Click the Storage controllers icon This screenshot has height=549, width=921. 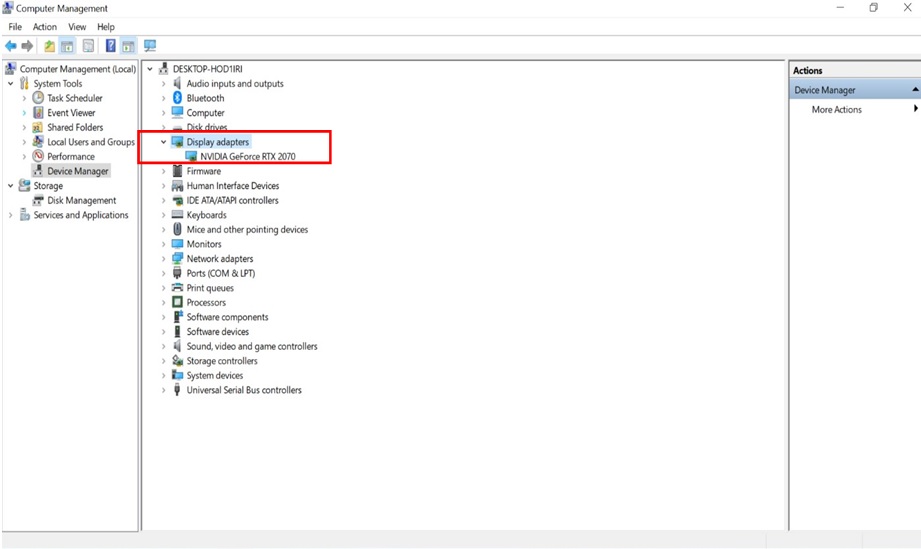tap(177, 361)
